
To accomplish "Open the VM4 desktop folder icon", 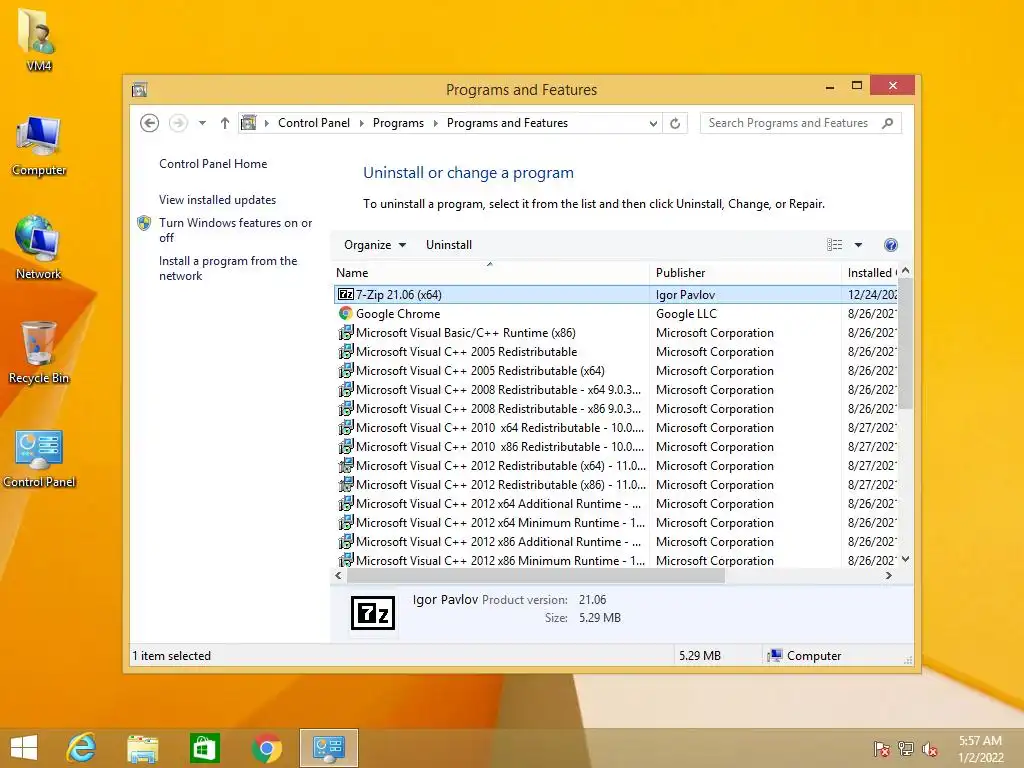I will pos(39,39).
